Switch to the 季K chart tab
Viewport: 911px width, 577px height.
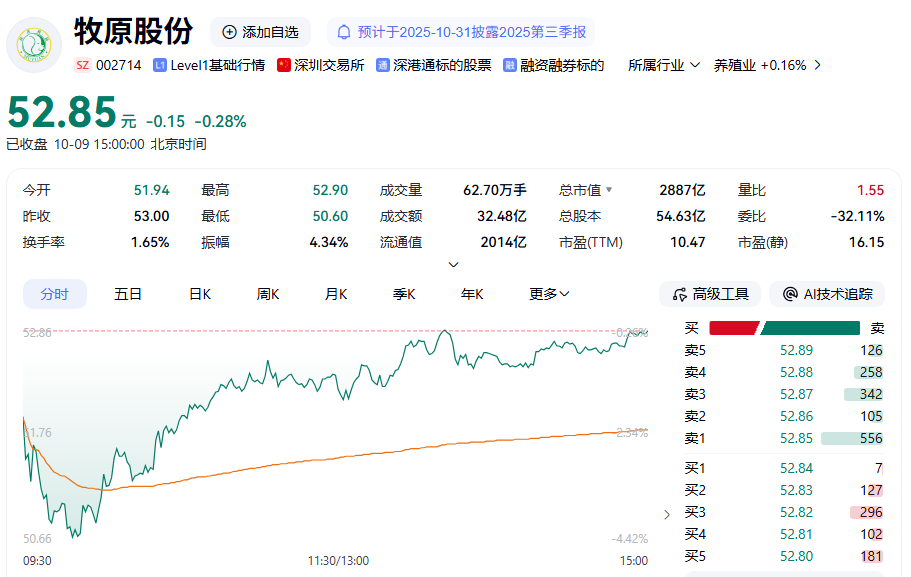(x=404, y=294)
